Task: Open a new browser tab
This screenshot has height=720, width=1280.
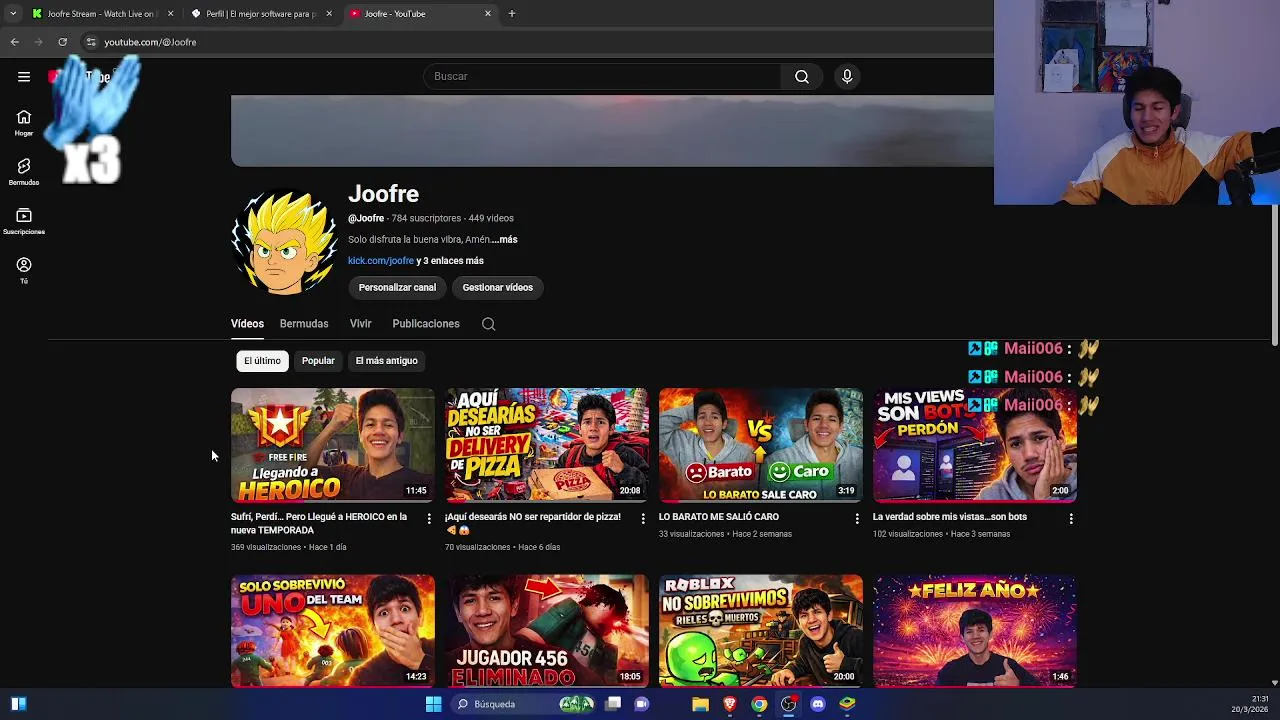Action: 512,14
